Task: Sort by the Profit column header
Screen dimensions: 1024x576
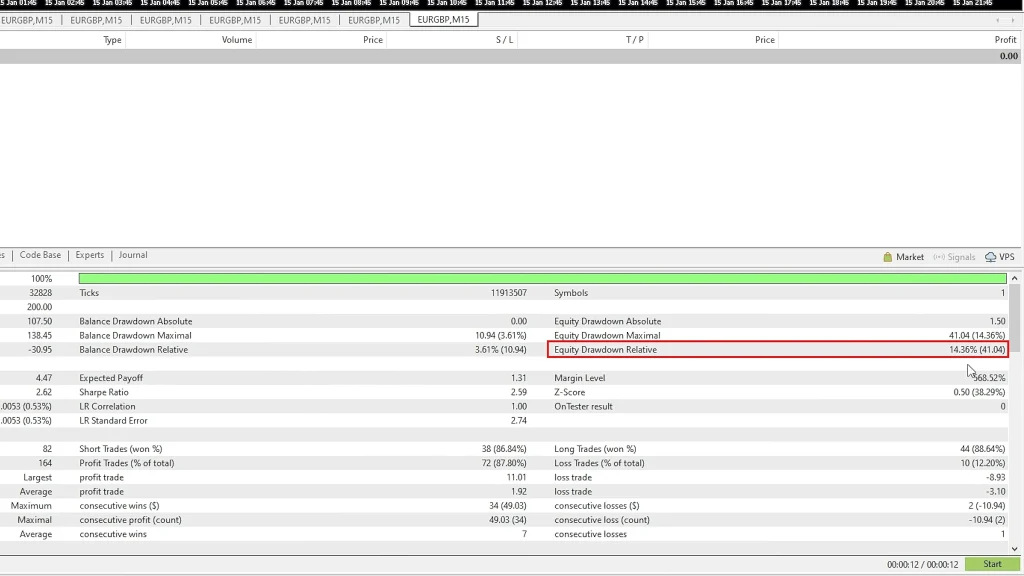Action: tap(1005, 40)
